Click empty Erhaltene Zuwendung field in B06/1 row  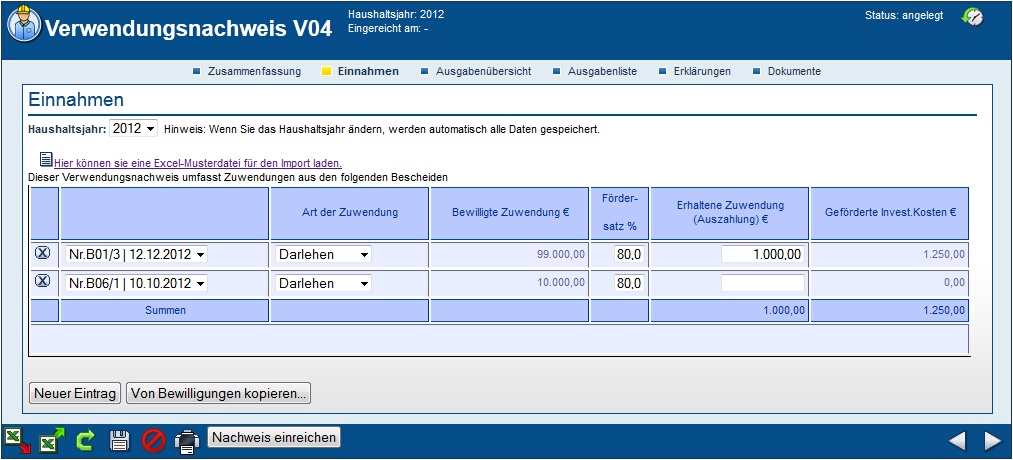pos(763,283)
